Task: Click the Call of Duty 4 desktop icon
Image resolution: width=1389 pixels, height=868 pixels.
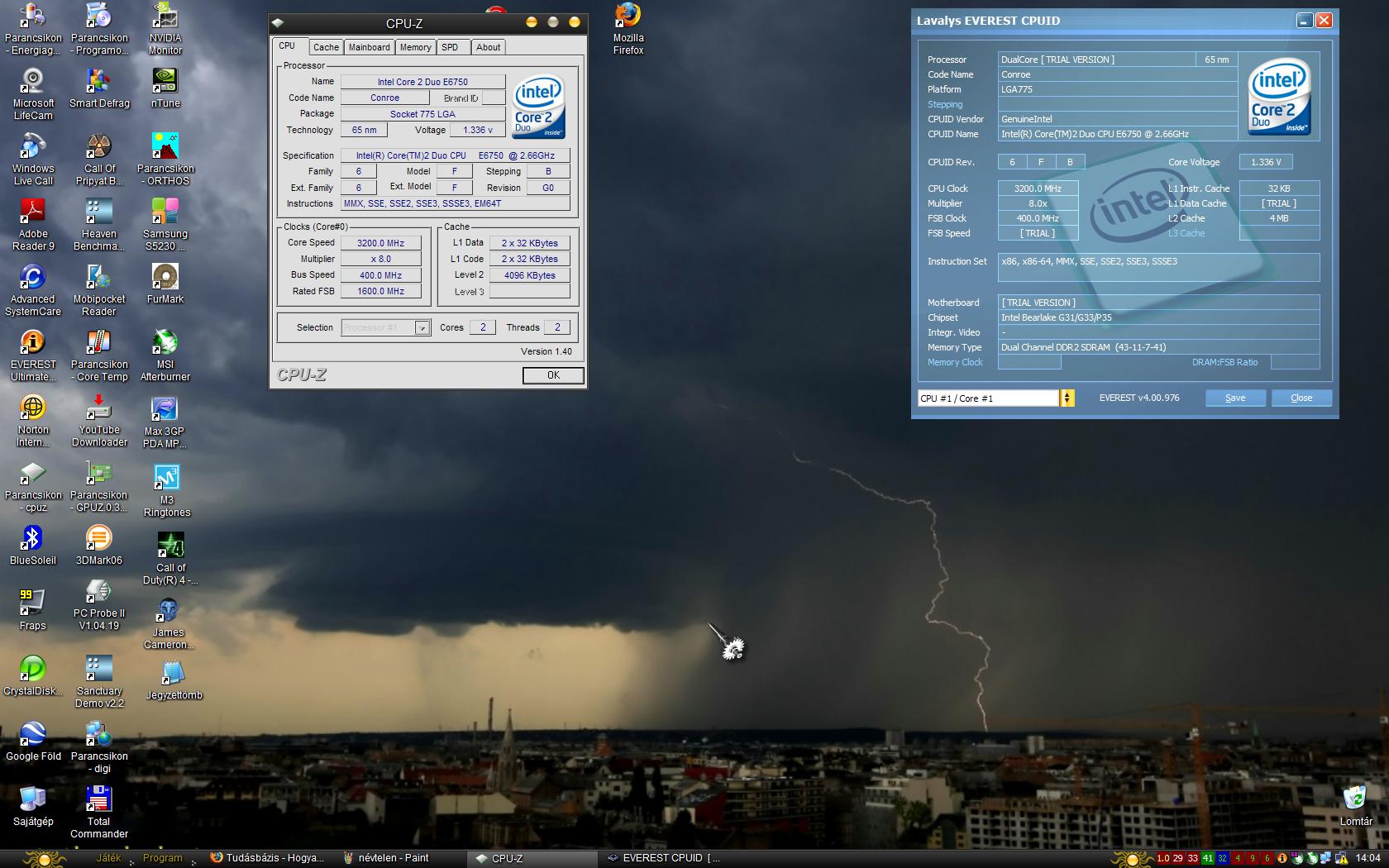Action: [170, 559]
